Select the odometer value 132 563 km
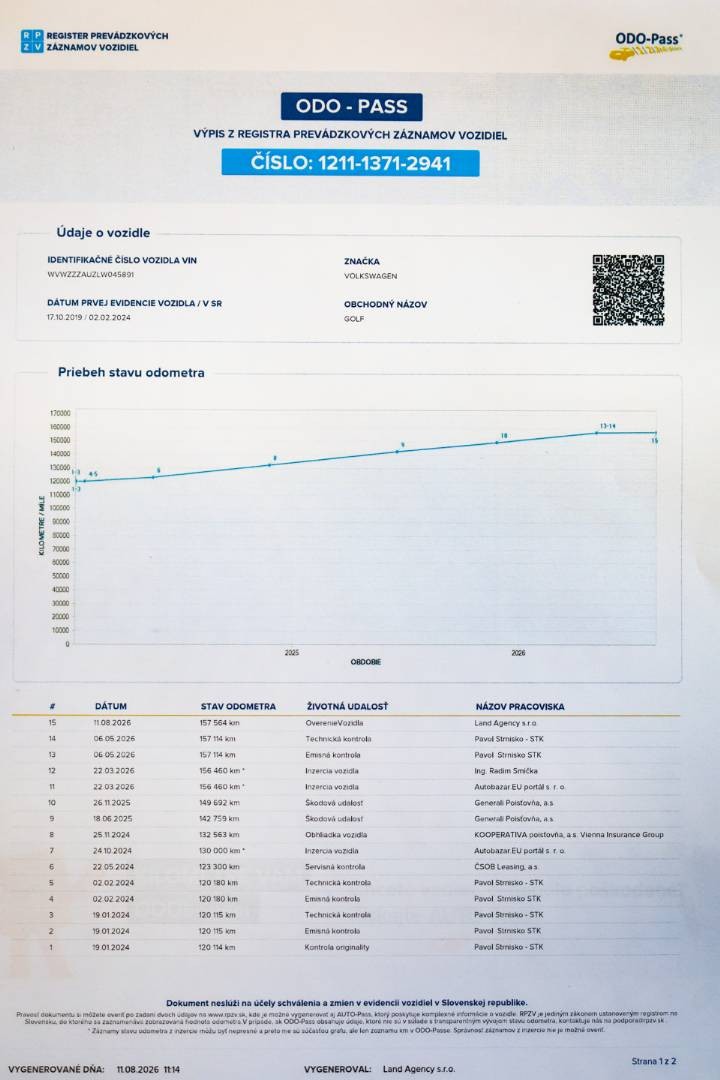This screenshot has width=720, height=1080. (x=220, y=835)
